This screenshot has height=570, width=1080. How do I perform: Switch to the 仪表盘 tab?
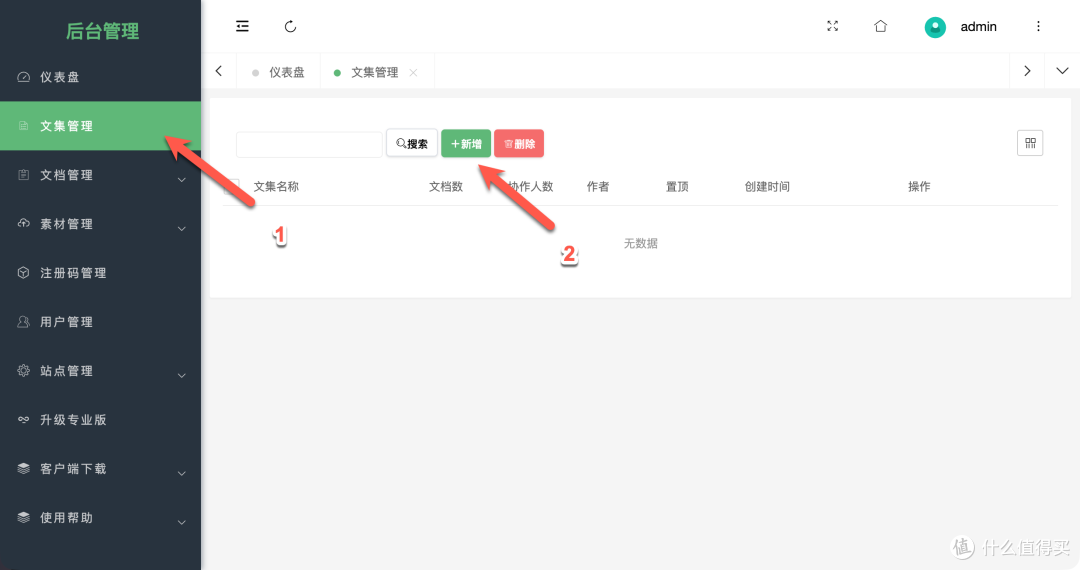click(278, 72)
